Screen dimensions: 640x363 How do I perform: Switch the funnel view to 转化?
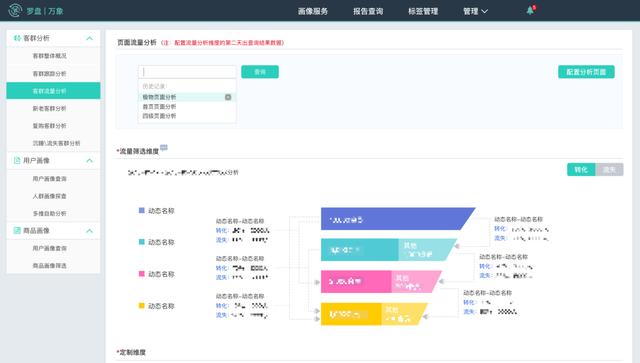point(581,169)
